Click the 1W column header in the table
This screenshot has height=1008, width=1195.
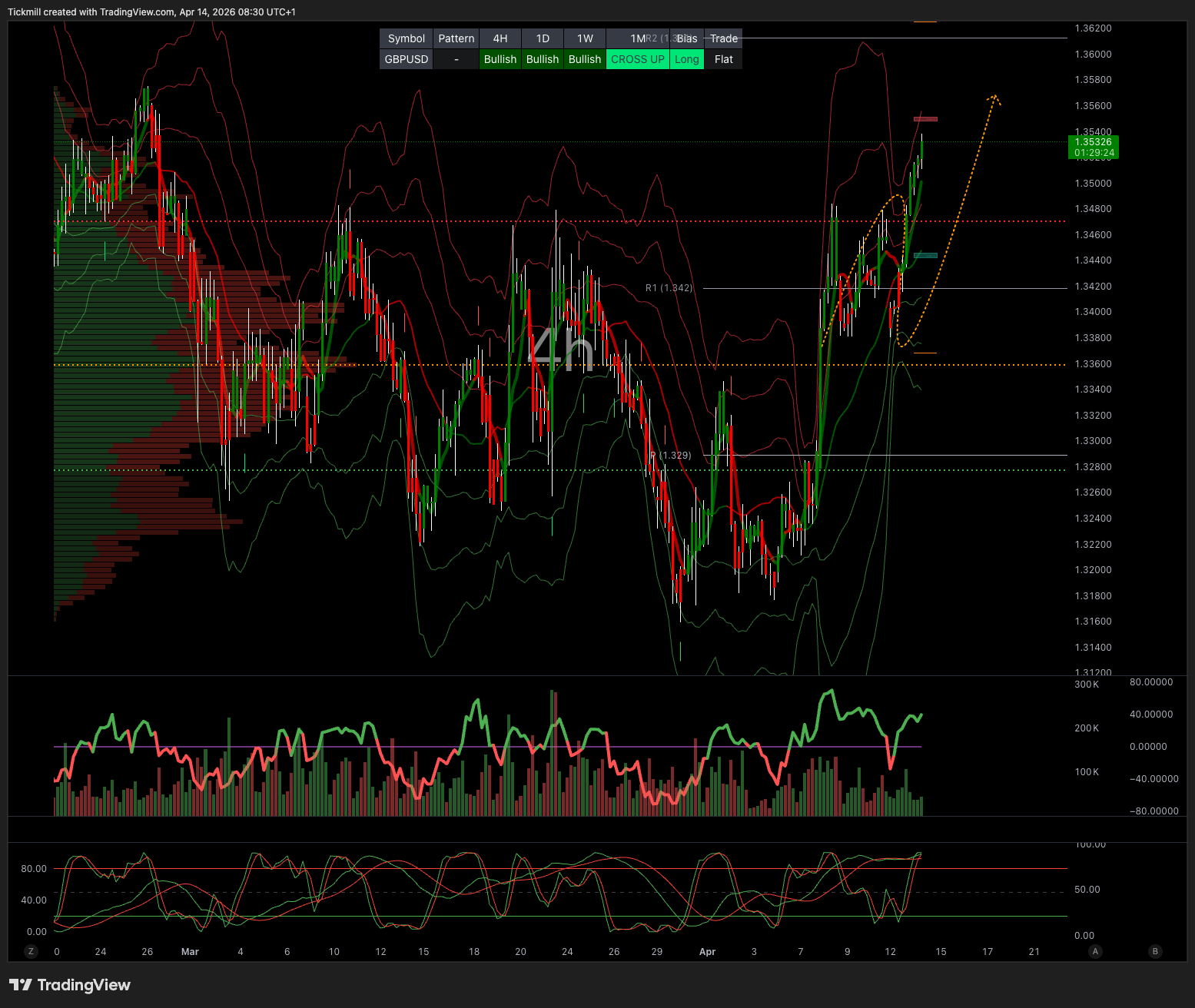pos(585,38)
